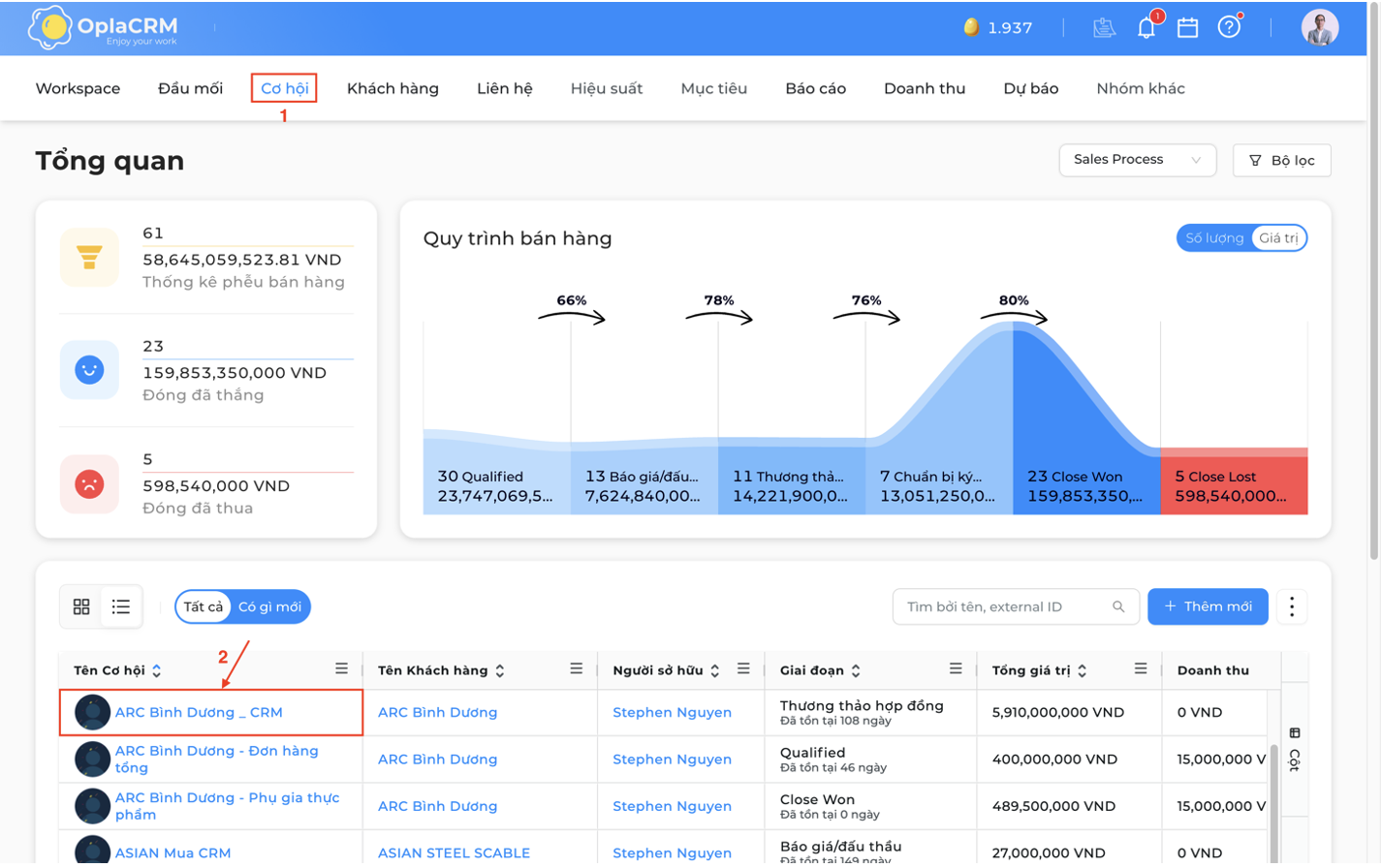Open opportunity ARC Bình Dương _ CRM
The height and width of the screenshot is (868, 1382).
tap(199, 712)
